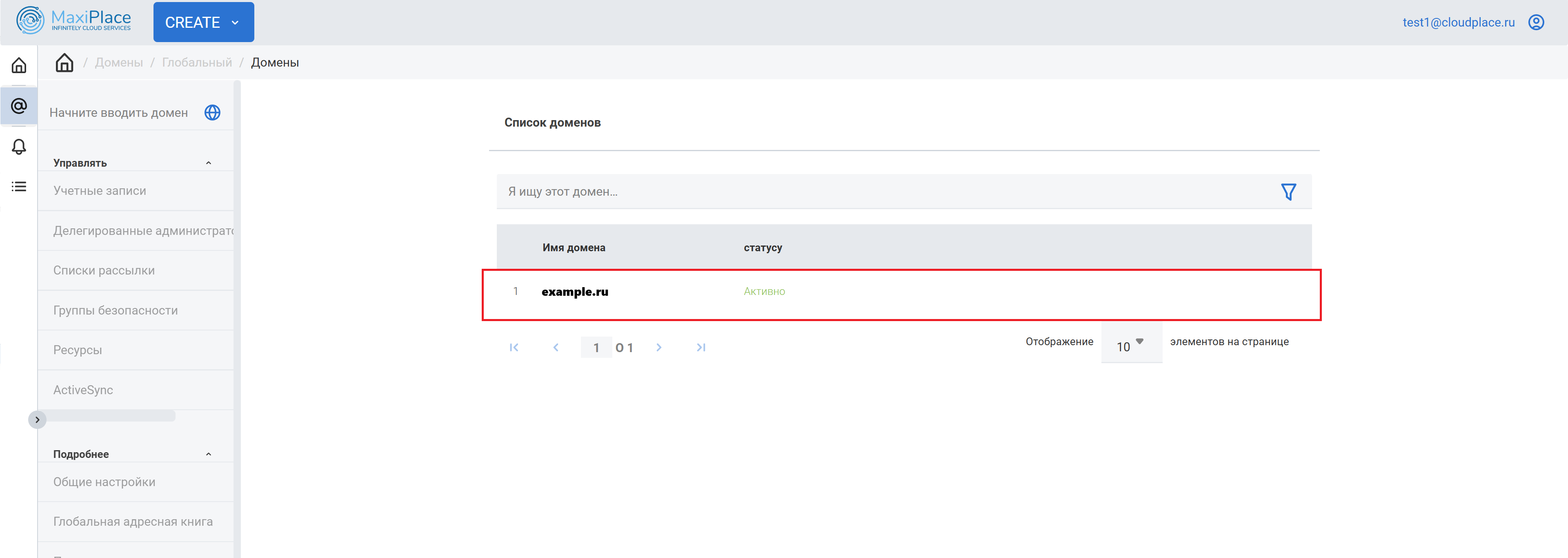The height and width of the screenshot is (558, 1568).
Task: Click Глобальный breadcrumb link
Action: pyautogui.click(x=197, y=63)
